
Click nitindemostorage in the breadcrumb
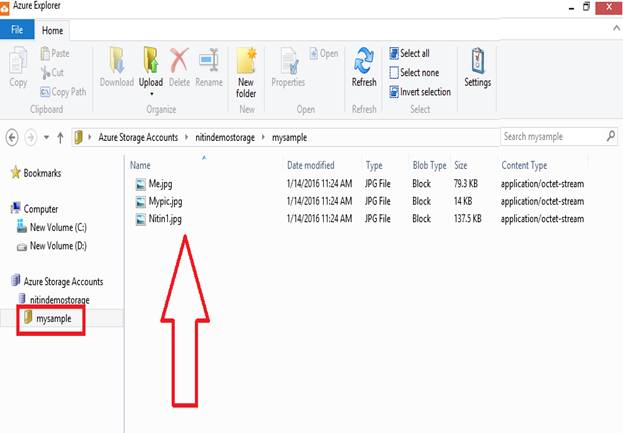coord(225,137)
